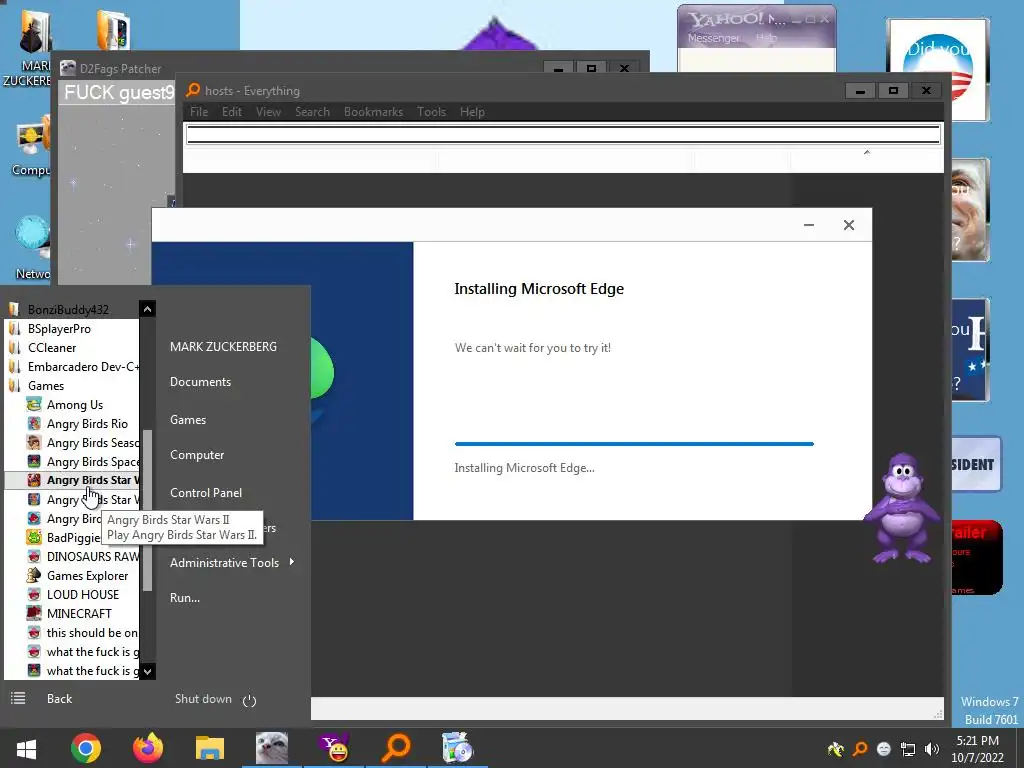The height and width of the screenshot is (768, 1024).
Task: Click Edge installer progress bar
Action: coord(634,444)
